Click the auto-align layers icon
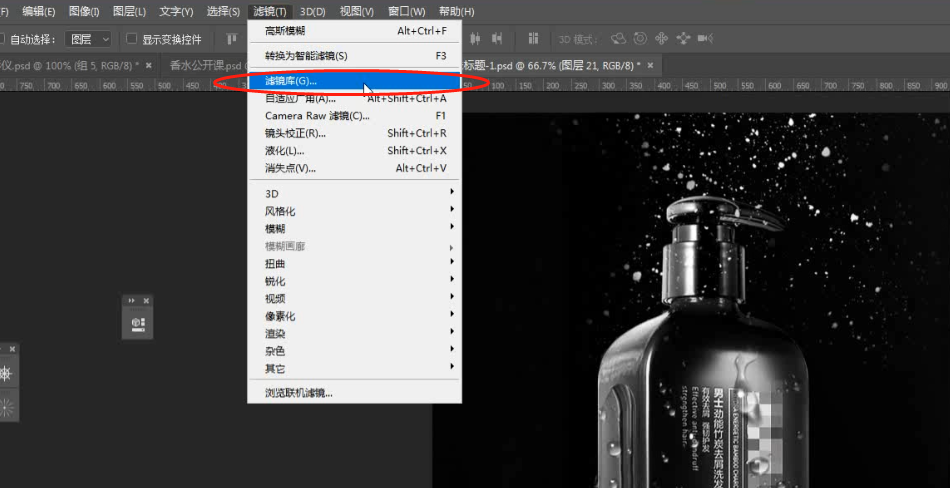950x488 pixels. pos(533,39)
